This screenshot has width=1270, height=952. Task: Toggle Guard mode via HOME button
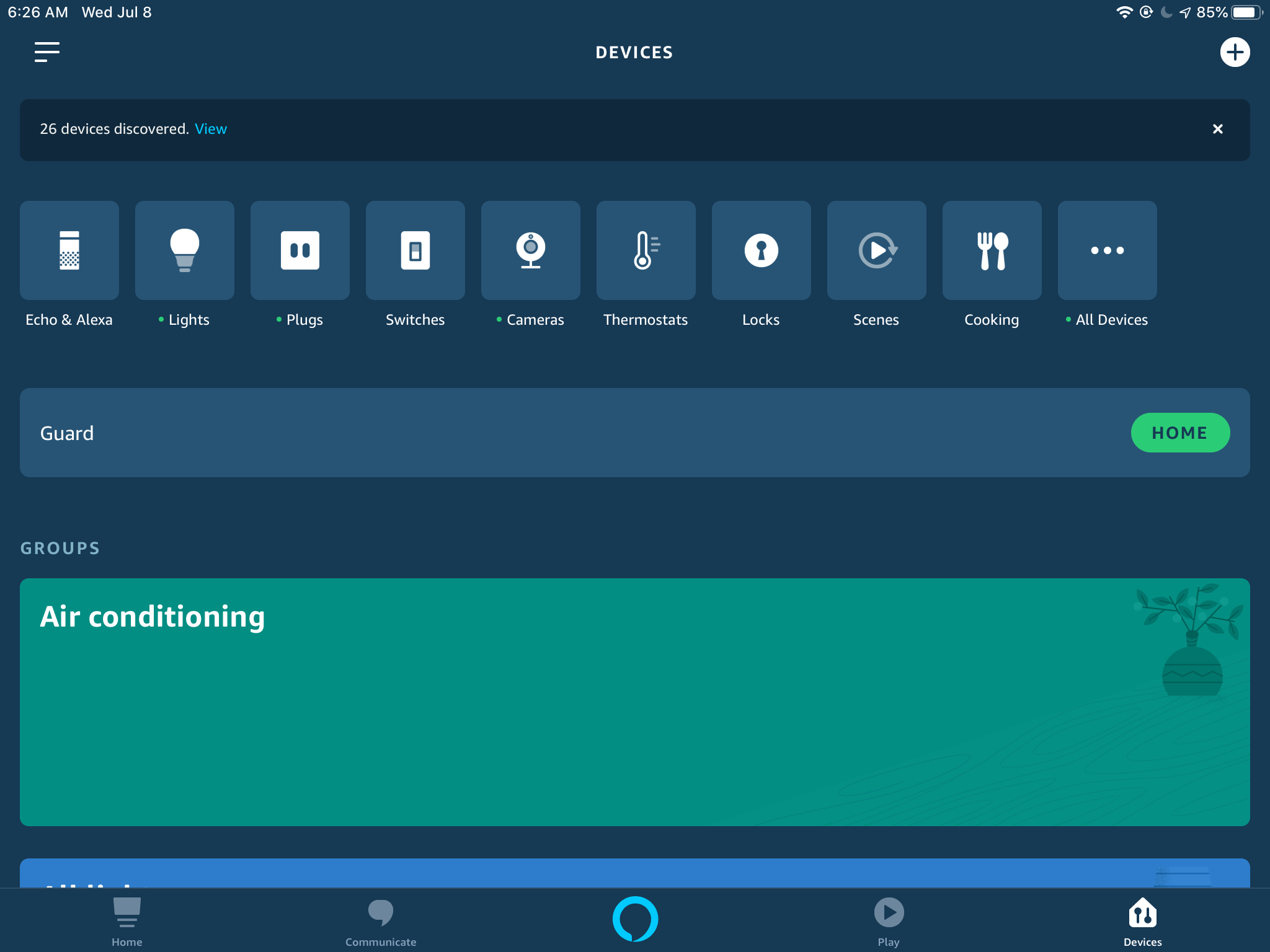[1179, 433]
